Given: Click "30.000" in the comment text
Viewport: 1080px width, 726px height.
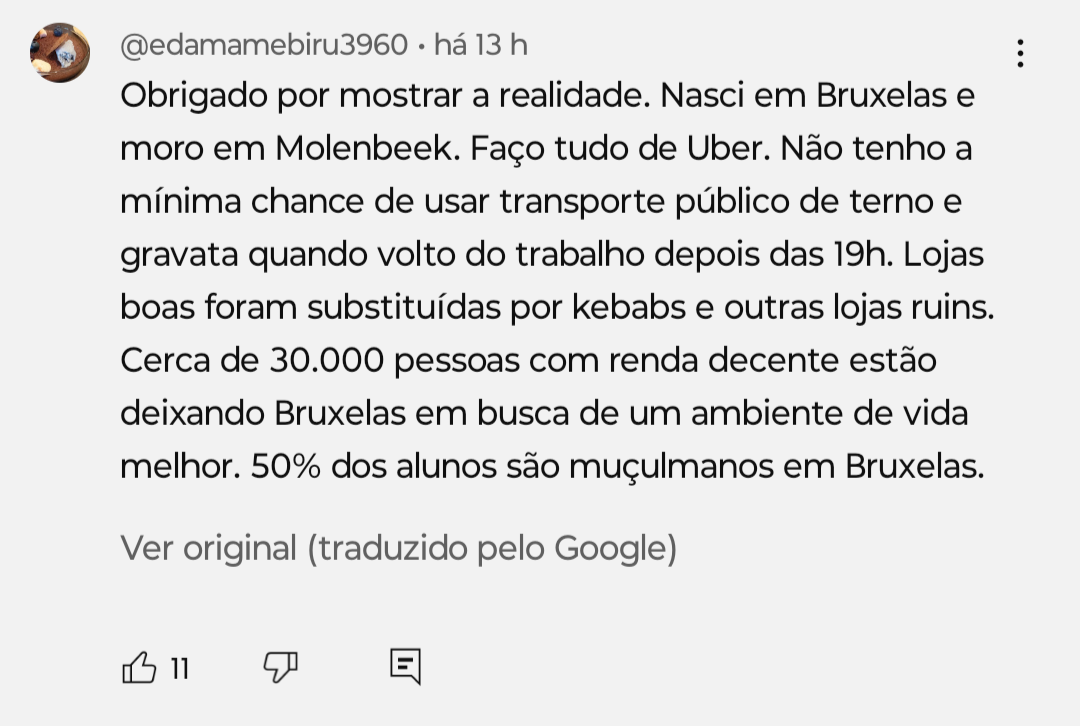Looking at the screenshot, I should [x=327, y=360].
